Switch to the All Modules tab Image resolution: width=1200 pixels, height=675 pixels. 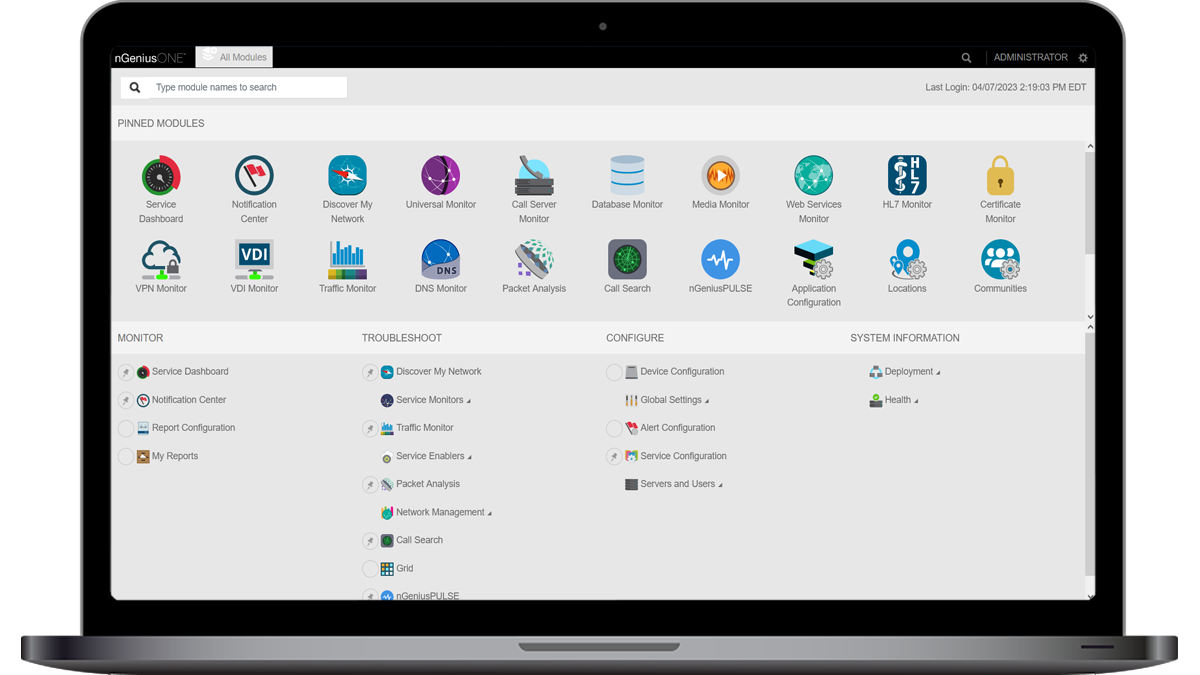pos(234,57)
